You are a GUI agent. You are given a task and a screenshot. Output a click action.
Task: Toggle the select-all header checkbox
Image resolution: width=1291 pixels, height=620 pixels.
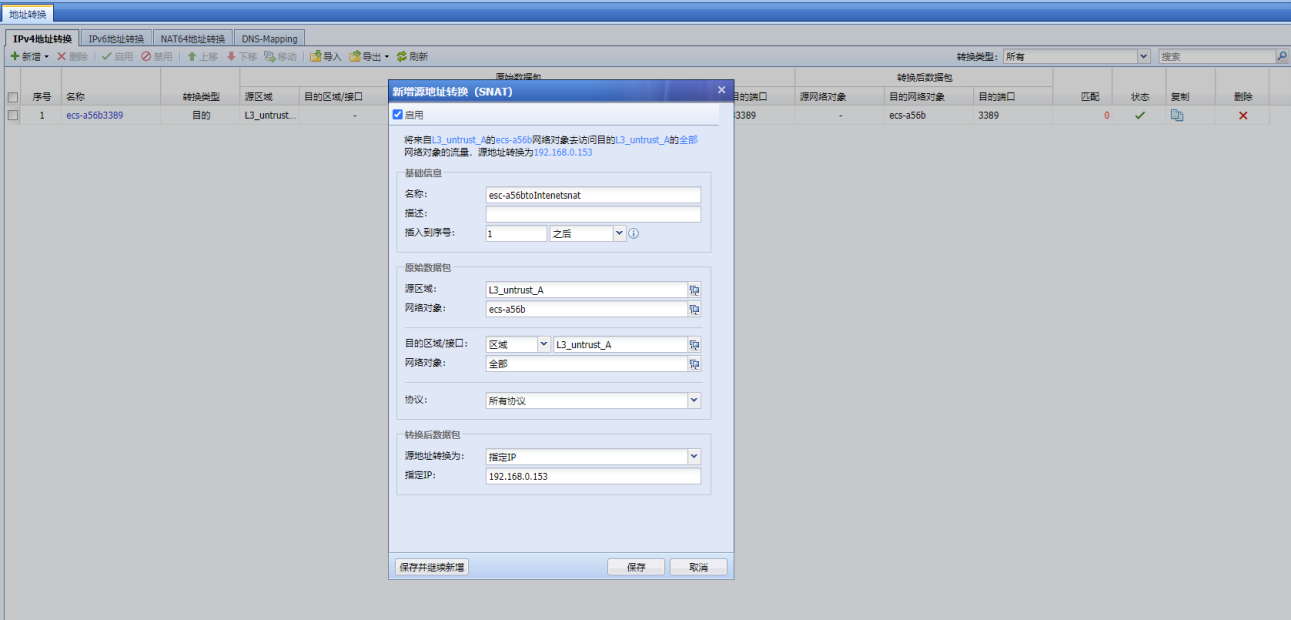click(x=13, y=97)
